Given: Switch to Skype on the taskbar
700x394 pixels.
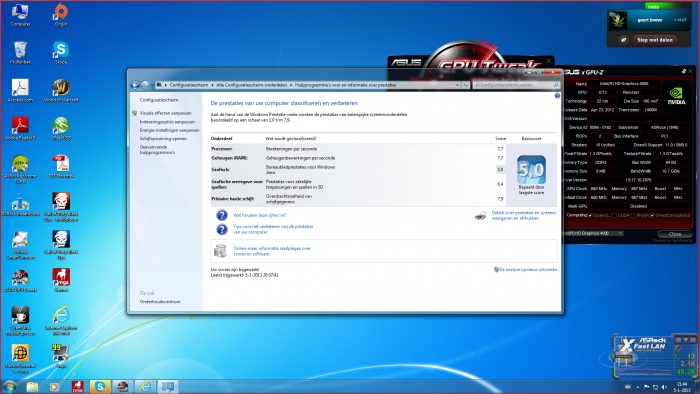Looking at the screenshot, I should pyautogui.click(x=100, y=386).
